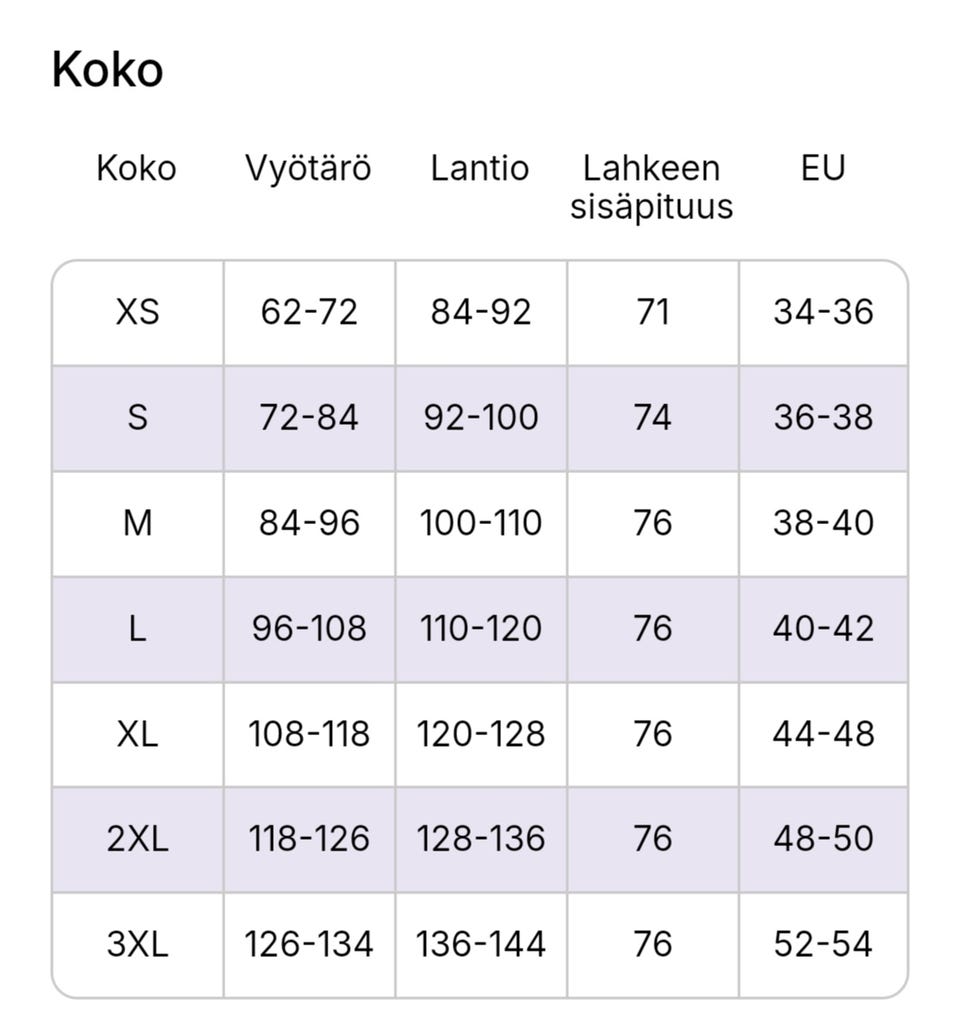Click the 3XL size row label
The width and height of the screenshot is (960, 1032).
pyautogui.click(x=137, y=945)
